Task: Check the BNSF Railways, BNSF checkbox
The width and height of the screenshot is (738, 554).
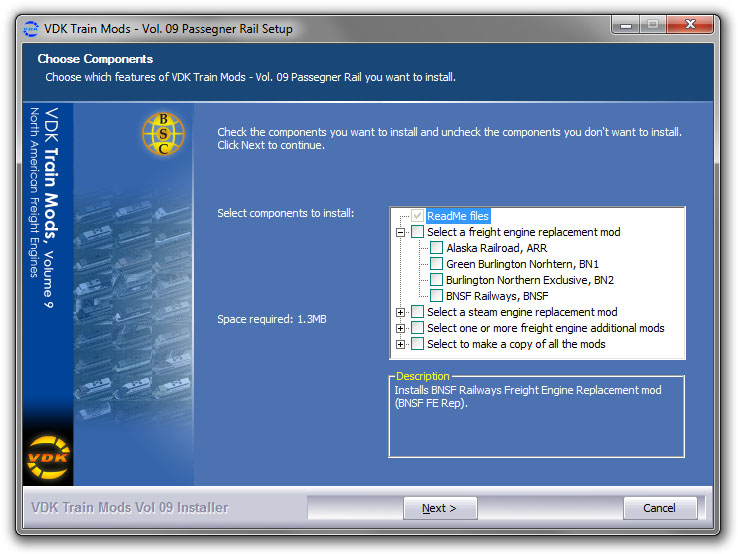Action: point(436,296)
